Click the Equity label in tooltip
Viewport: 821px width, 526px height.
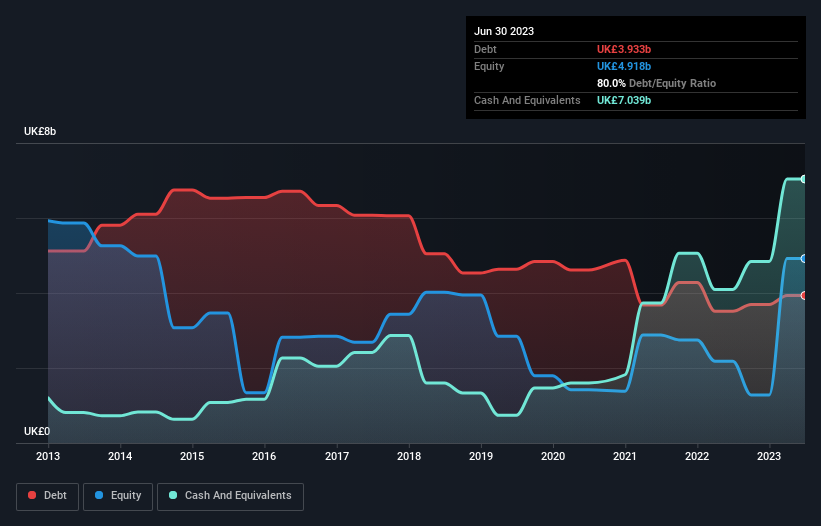click(489, 66)
